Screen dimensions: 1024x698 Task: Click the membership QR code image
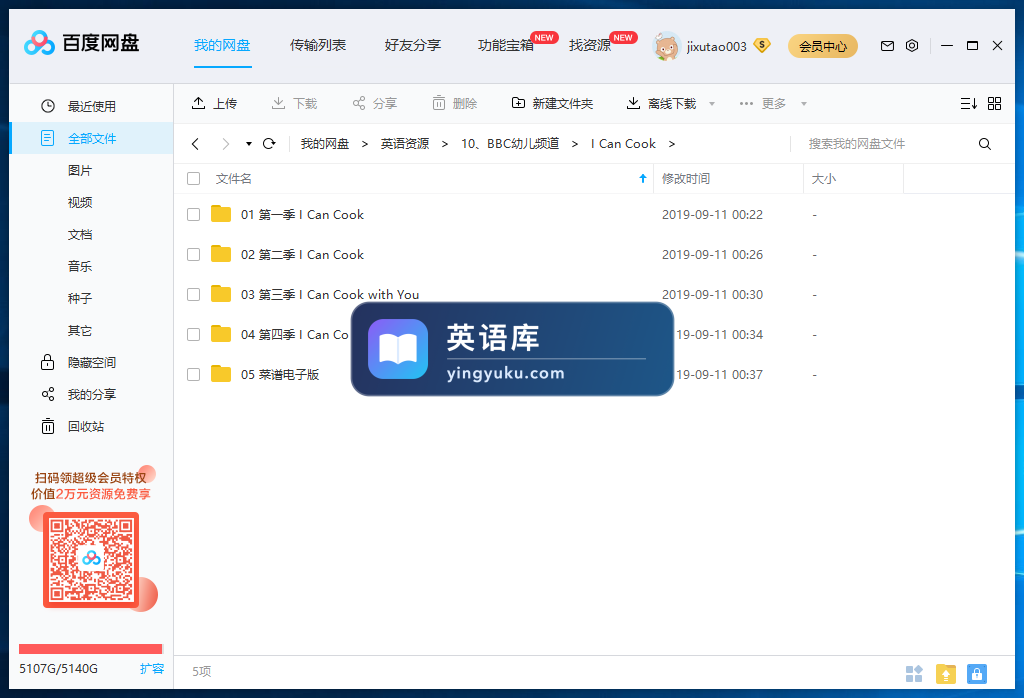tap(91, 560)
